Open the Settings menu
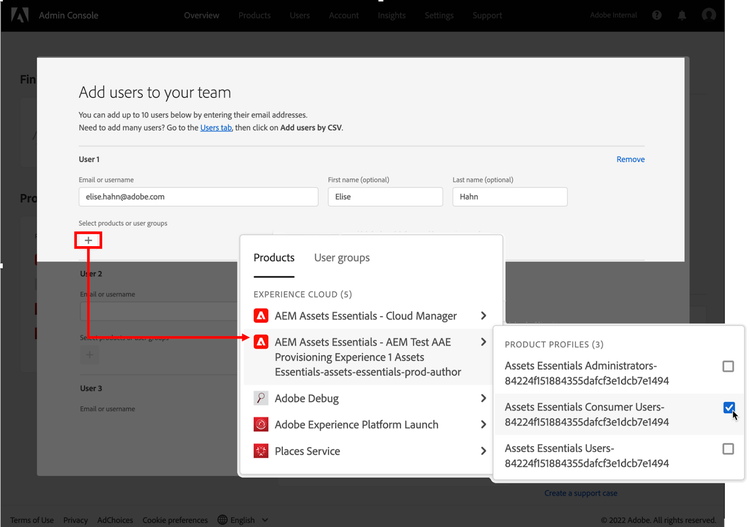Image resolution: width=750 pixels, height=527 pixels. click(439, 15)
